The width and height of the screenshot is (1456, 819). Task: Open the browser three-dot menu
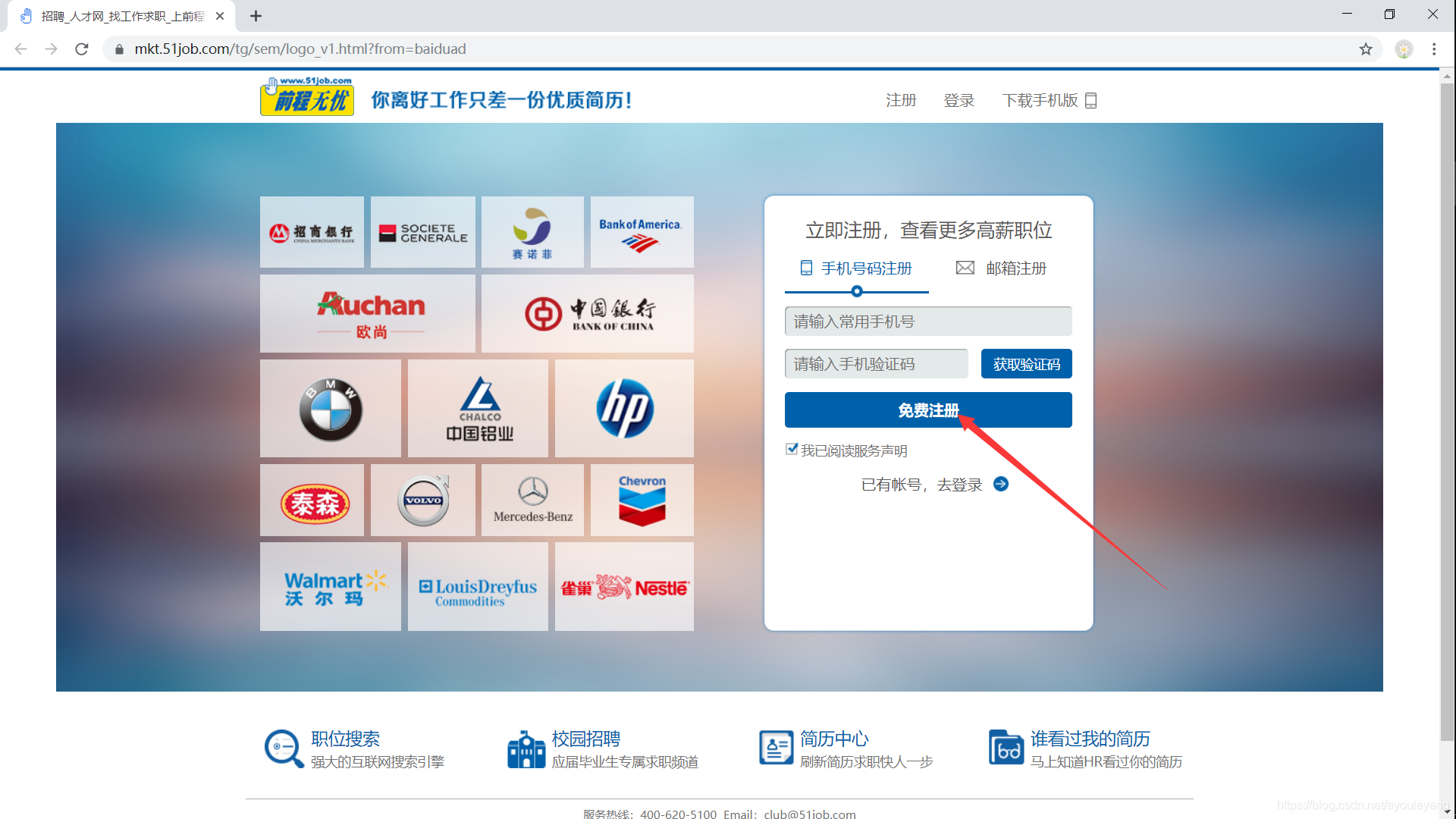1434,49
